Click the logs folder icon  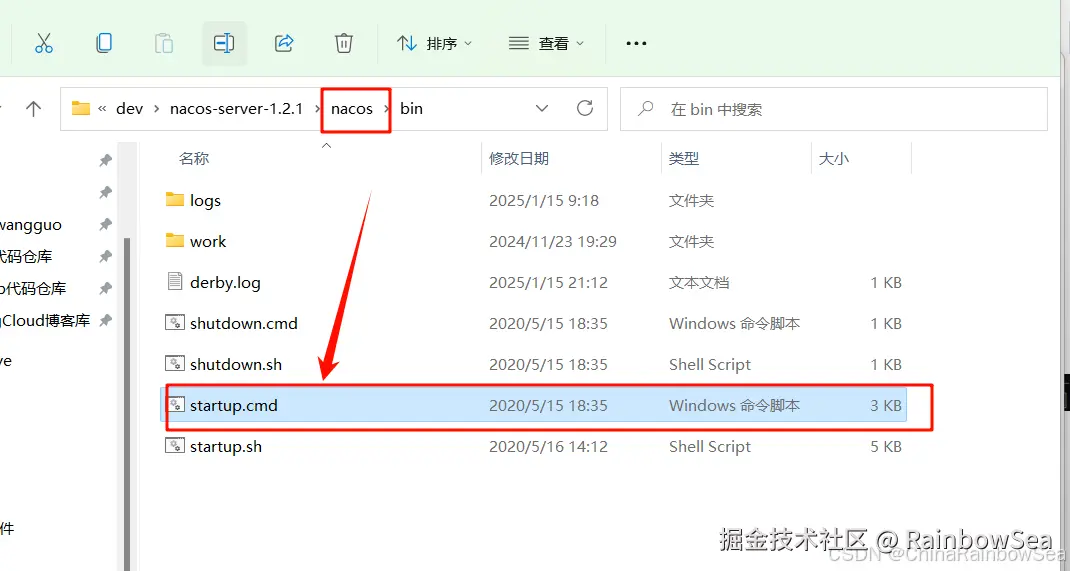pos(175,199)
